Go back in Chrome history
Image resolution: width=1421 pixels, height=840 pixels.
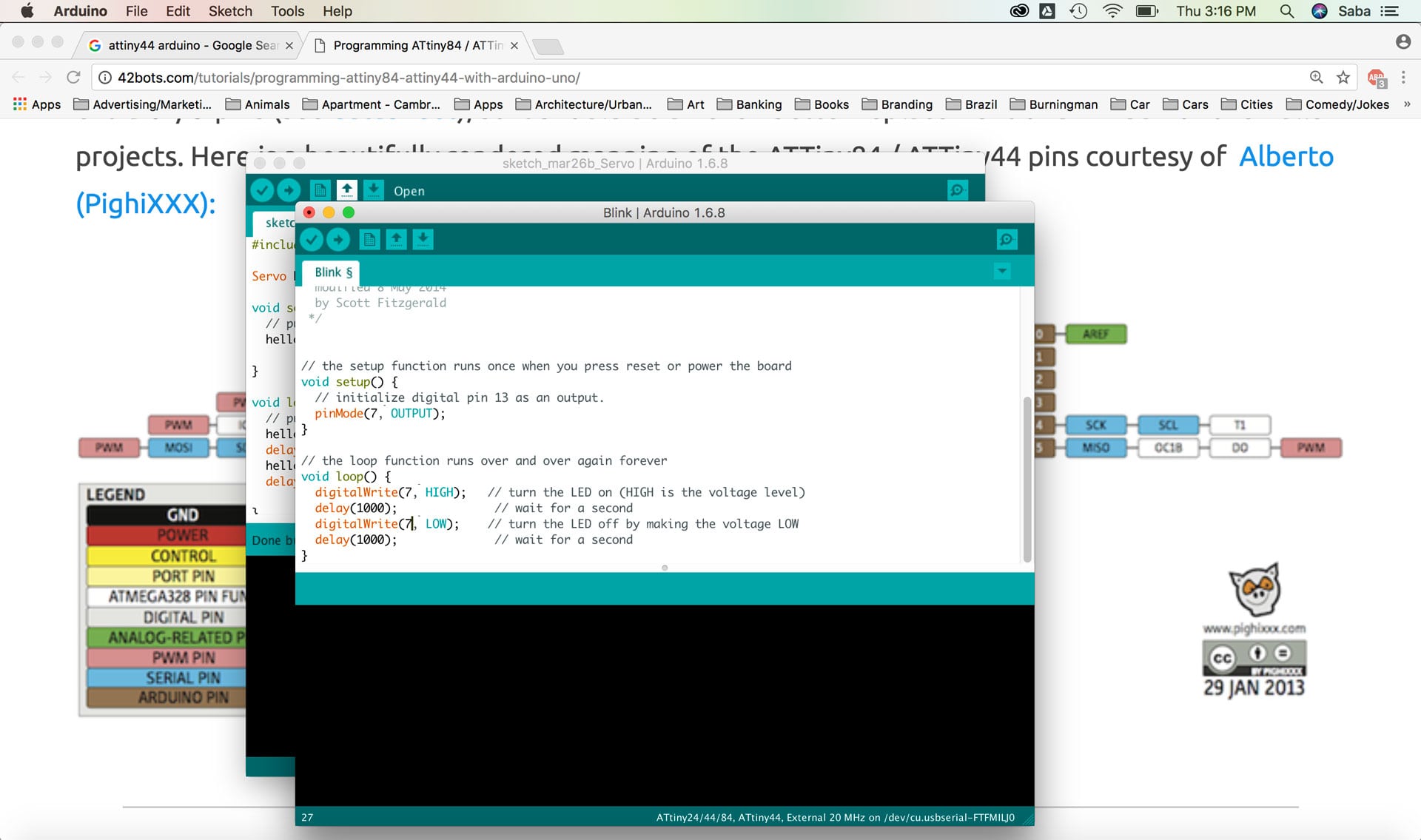pyautogui.click(x=19, y=77)
